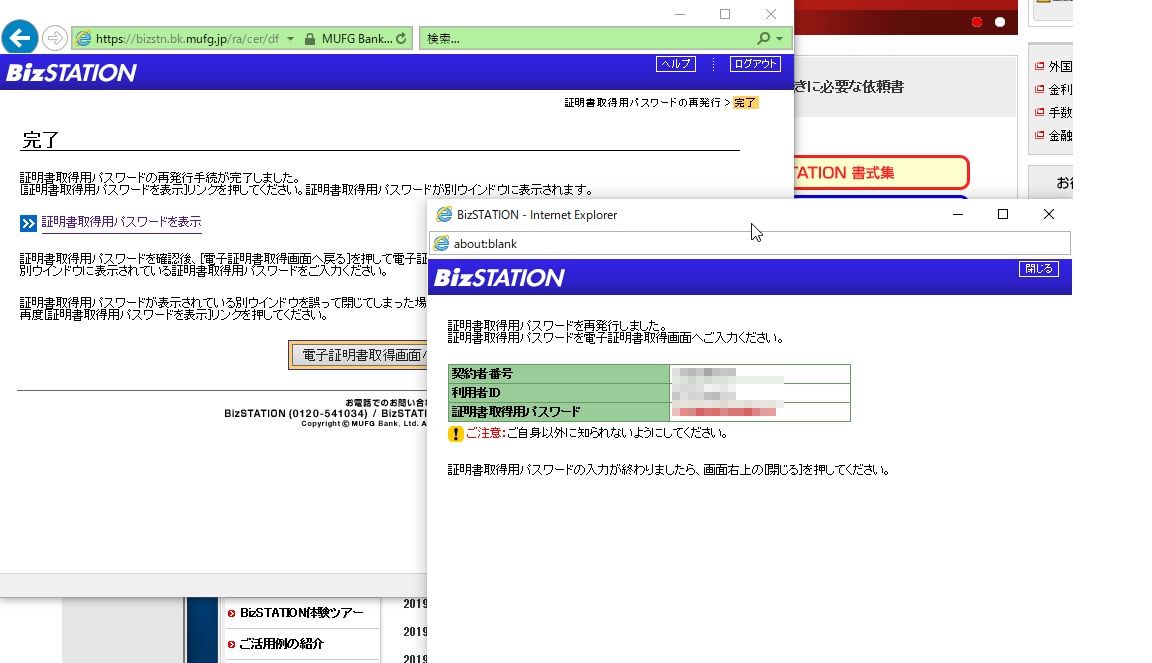
Task: Click the 契約者番号 value cell
Action: click(760, 373)
